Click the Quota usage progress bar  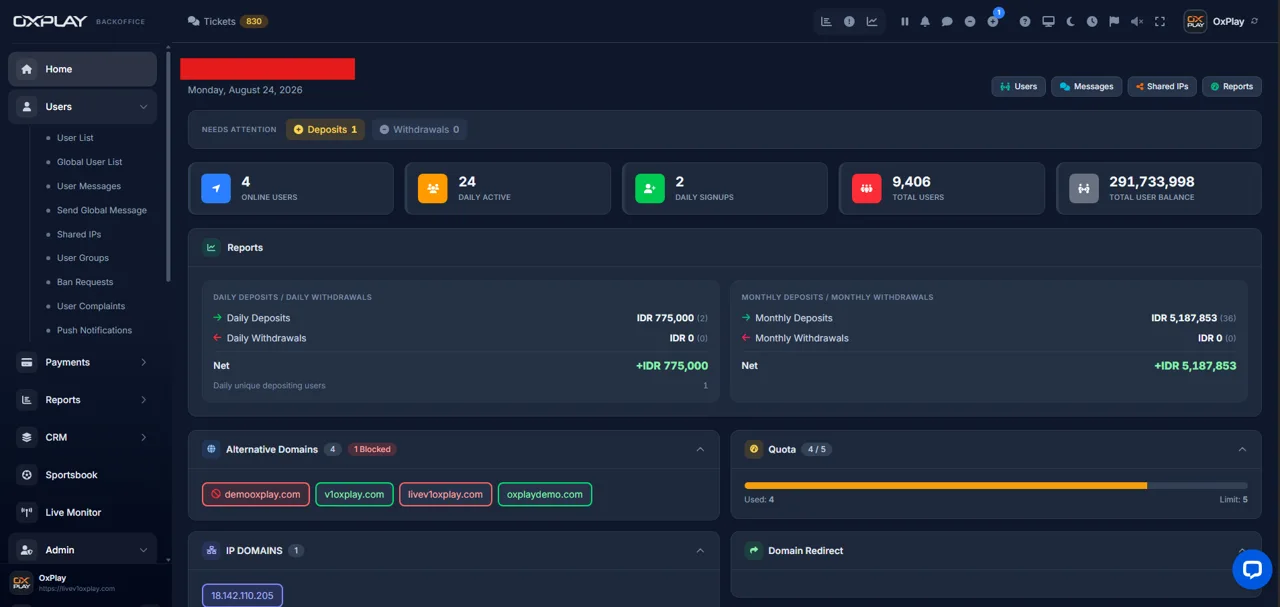(x=996, y=485)
